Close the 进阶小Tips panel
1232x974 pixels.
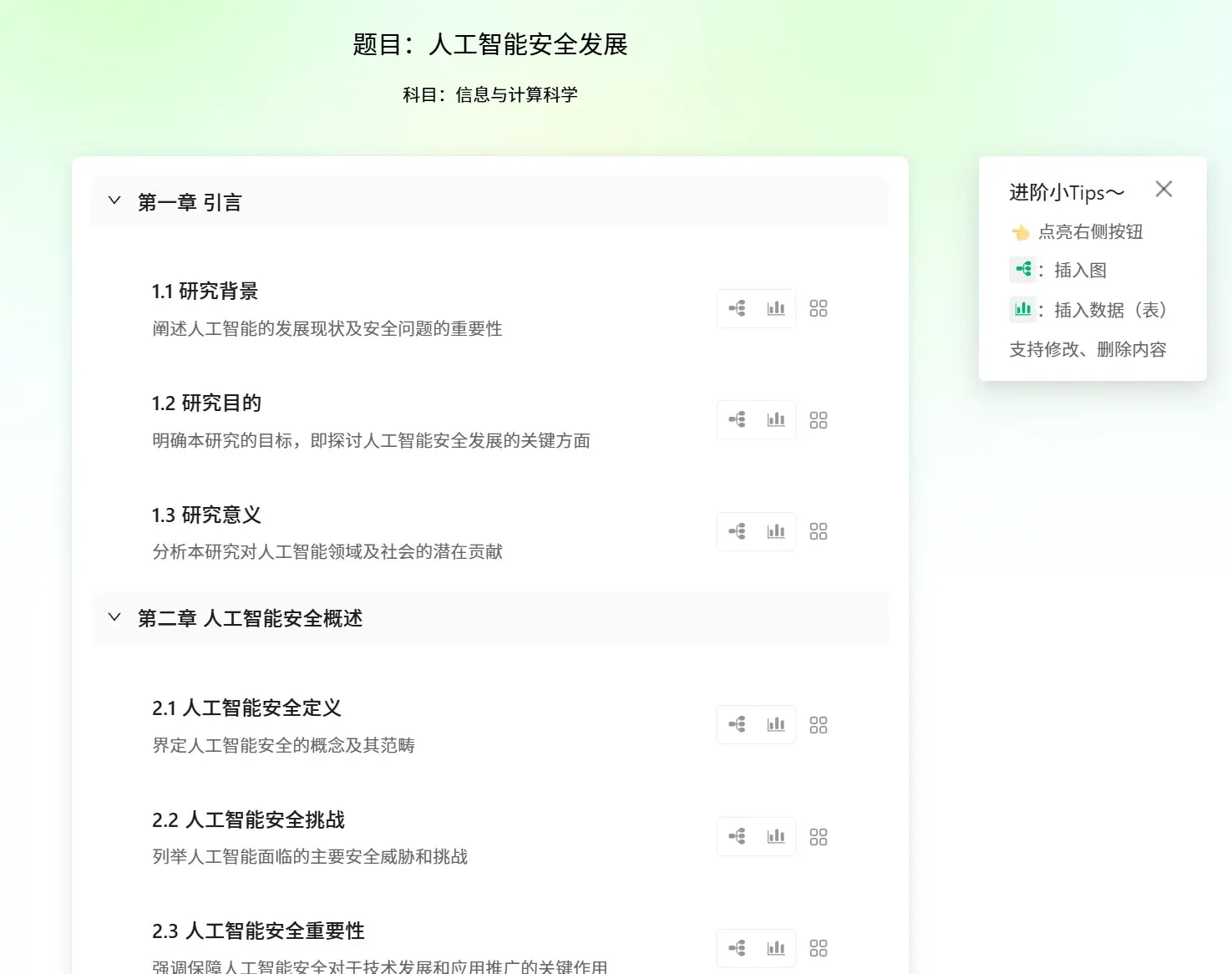(x=1164, y=190)
